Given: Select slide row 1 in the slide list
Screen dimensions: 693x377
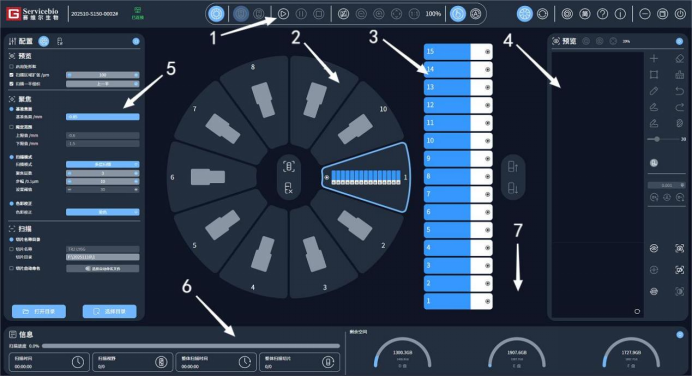Looking at the screenshot, I should coord(458,301).
